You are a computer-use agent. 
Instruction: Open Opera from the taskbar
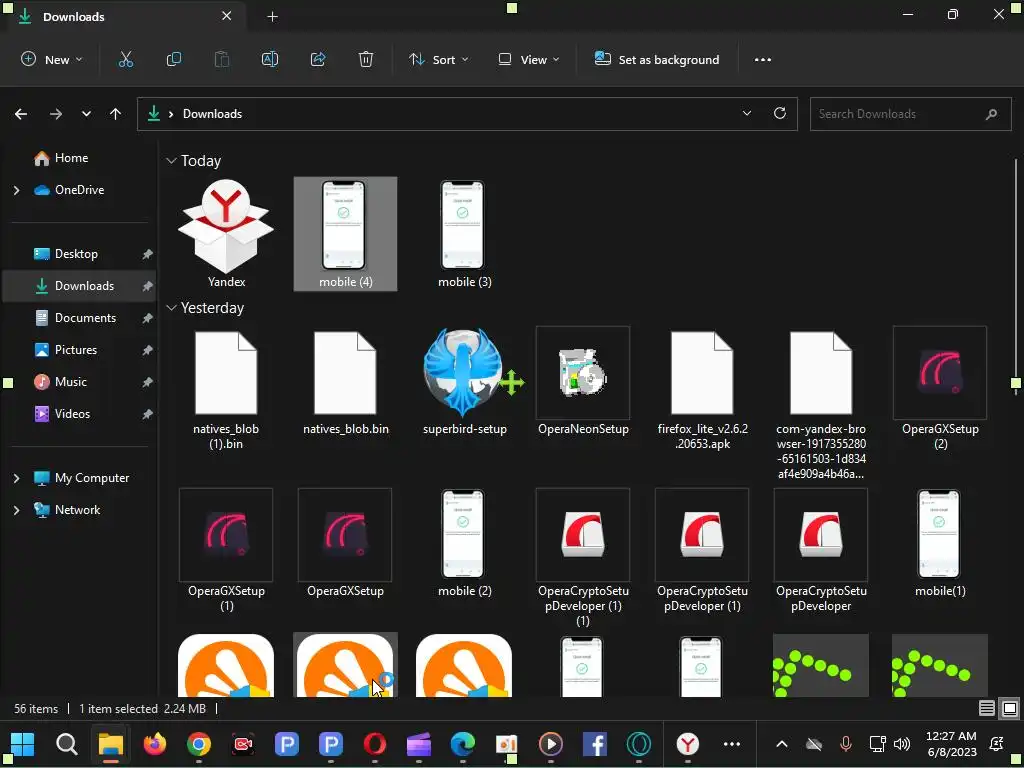tap(375, 744)
